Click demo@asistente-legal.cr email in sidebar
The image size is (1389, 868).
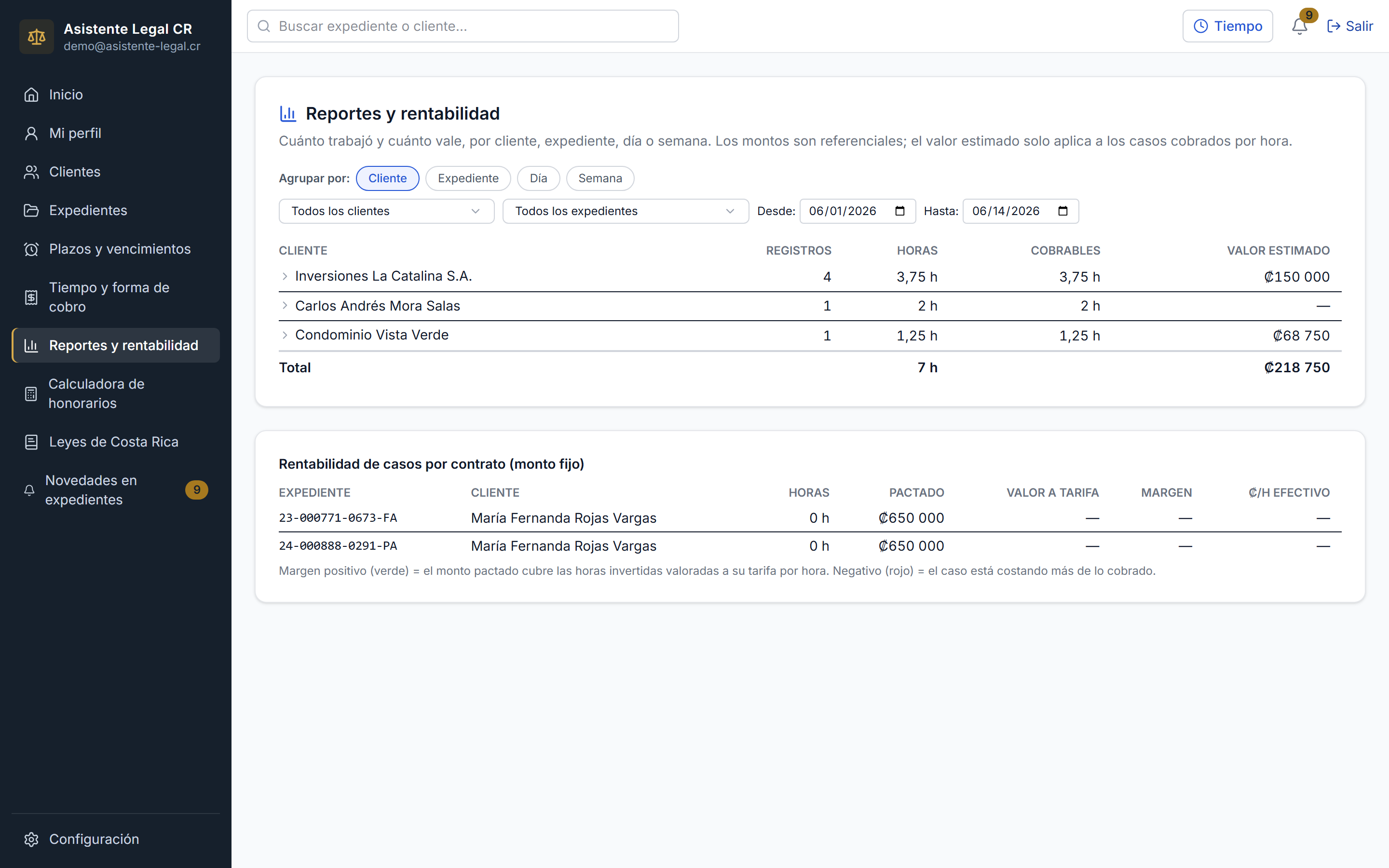tap(132, 46)
